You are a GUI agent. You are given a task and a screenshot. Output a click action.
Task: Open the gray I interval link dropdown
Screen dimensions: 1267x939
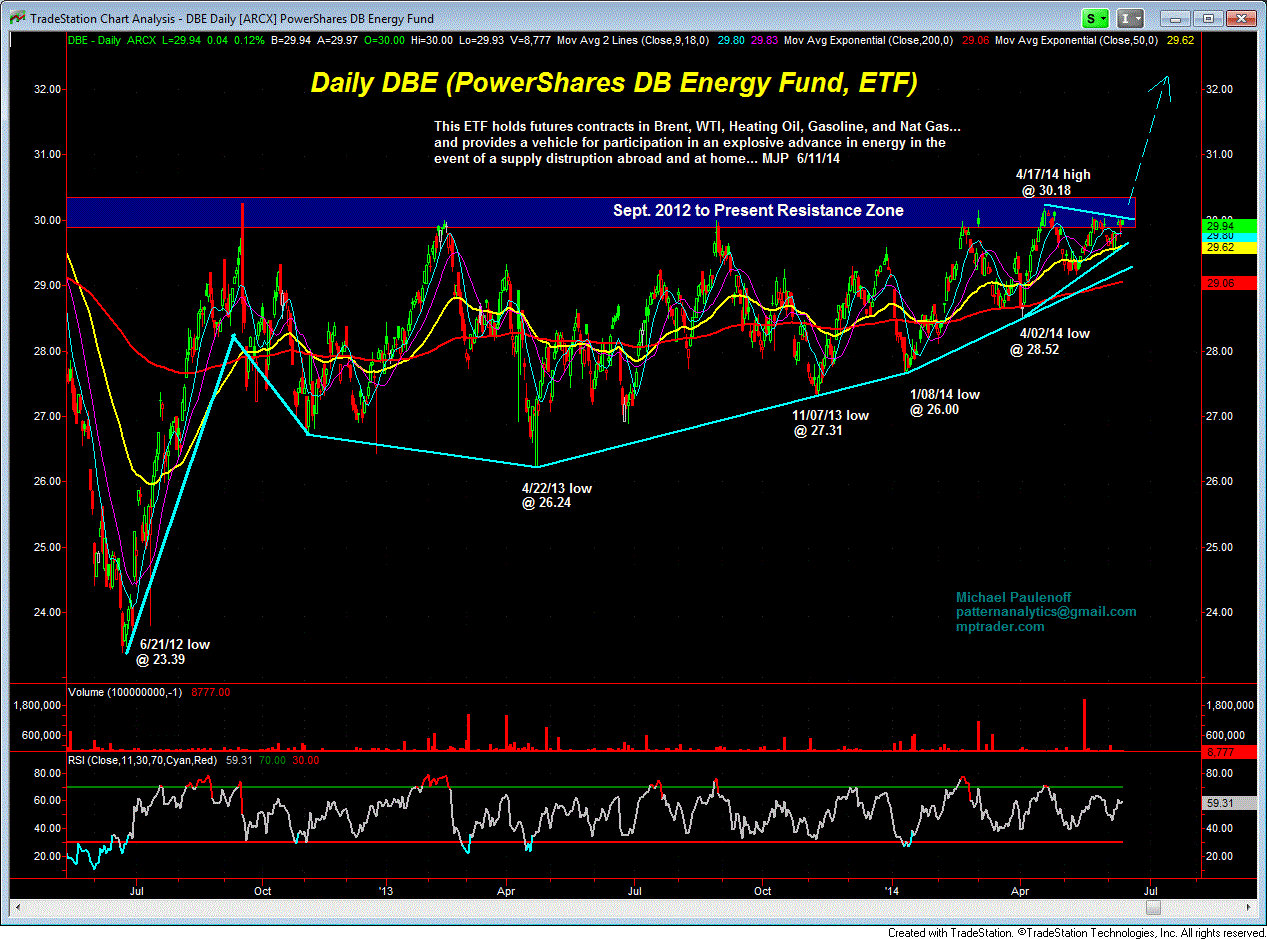point(1132,18)
